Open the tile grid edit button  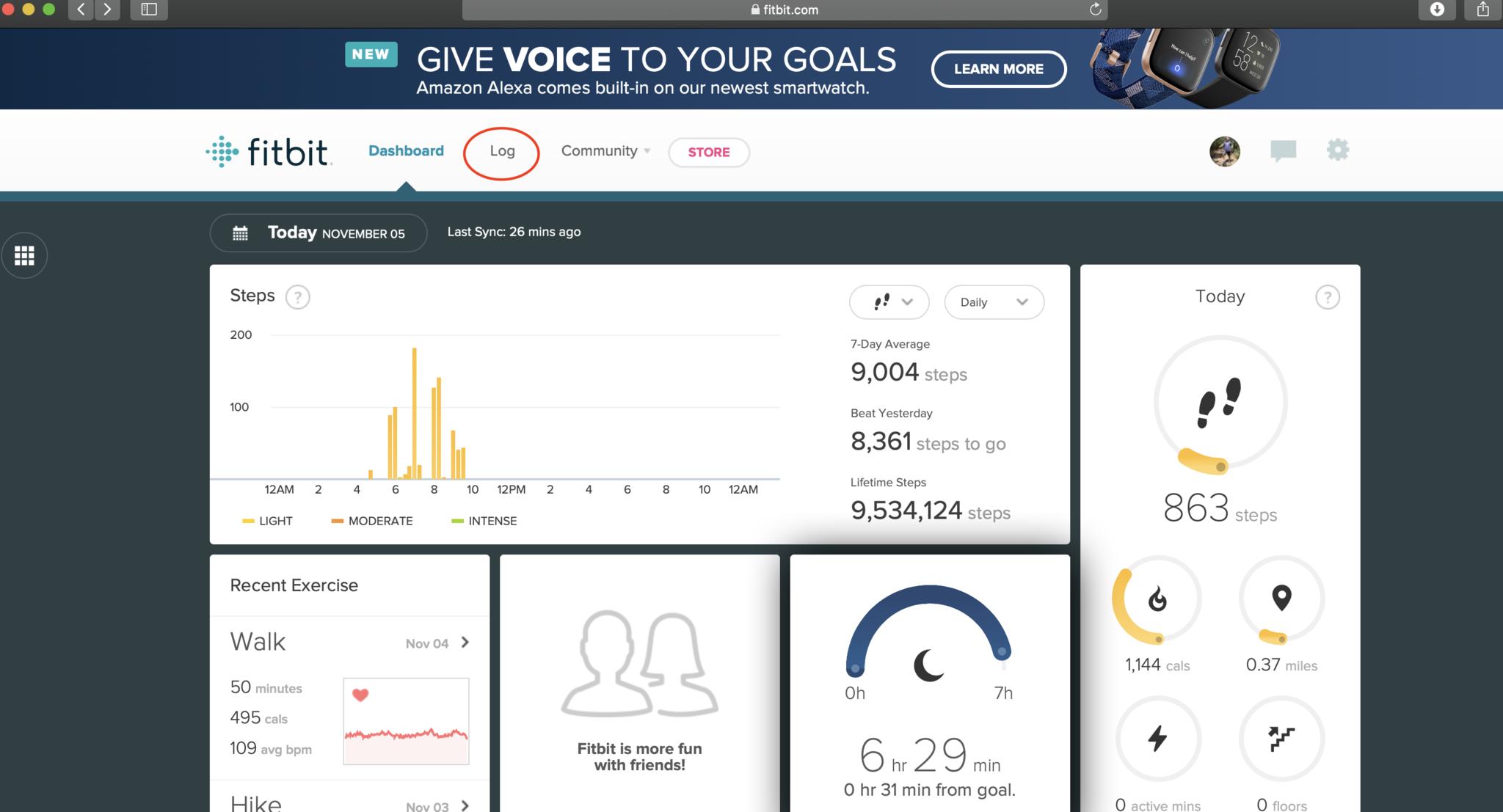pos(24,255)
